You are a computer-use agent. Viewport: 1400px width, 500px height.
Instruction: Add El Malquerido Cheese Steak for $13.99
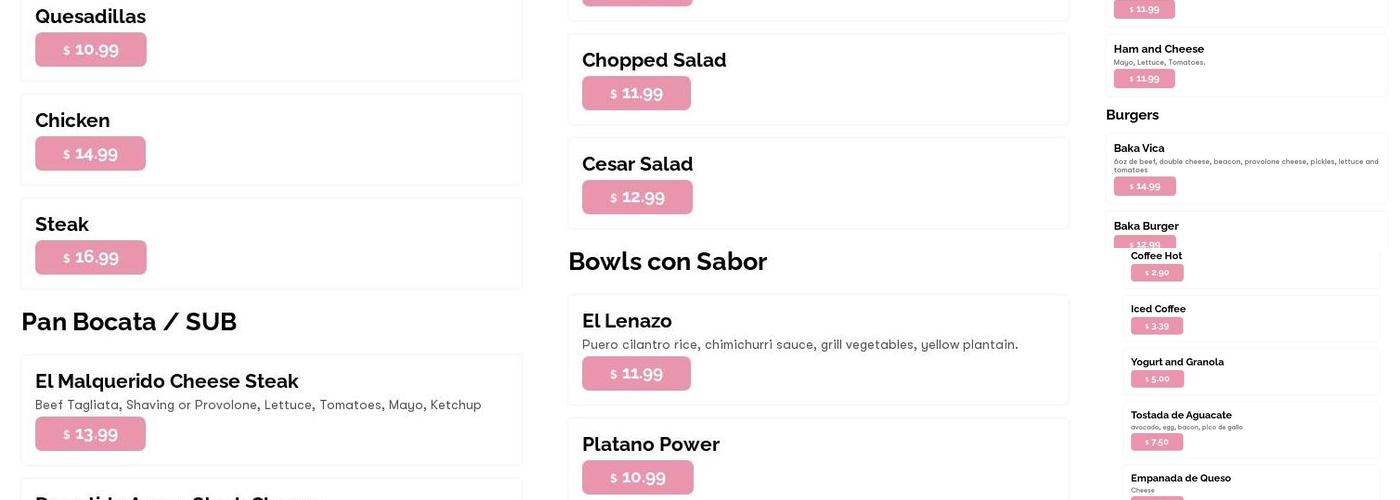(x=91, y=434)
